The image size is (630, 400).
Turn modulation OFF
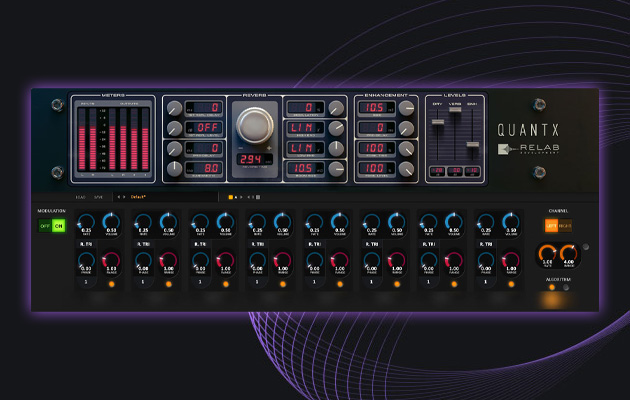(45, 226)
